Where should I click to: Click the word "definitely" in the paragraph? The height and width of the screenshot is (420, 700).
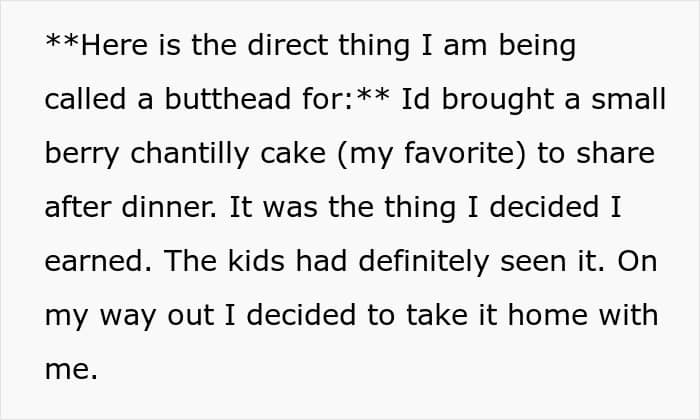click(424, 262)
